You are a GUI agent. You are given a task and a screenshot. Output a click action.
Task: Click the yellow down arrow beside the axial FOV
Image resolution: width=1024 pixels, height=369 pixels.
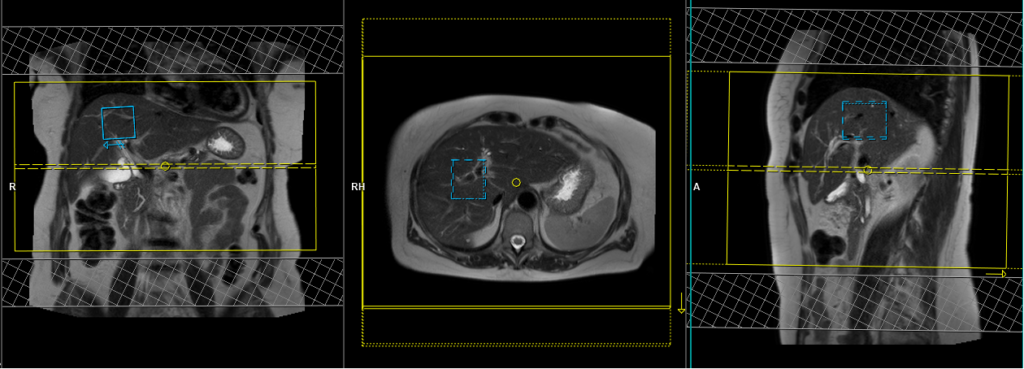(681, 303)
